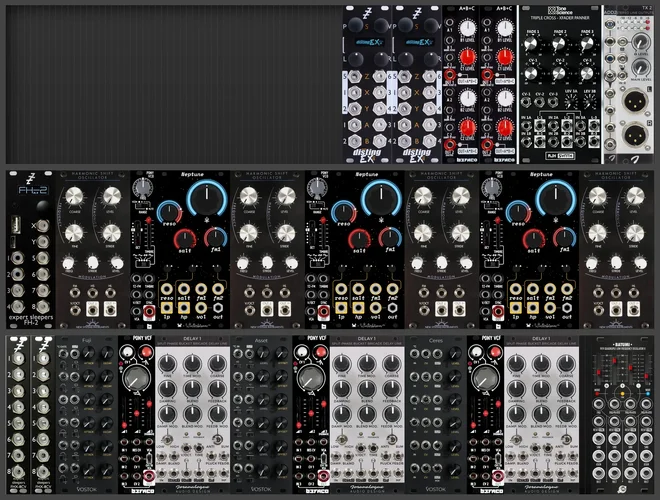The height and width of the screenshot is (500, 660).
Task: Click the "expert sleepers FH-2" label
Action: tap(31, 320)
